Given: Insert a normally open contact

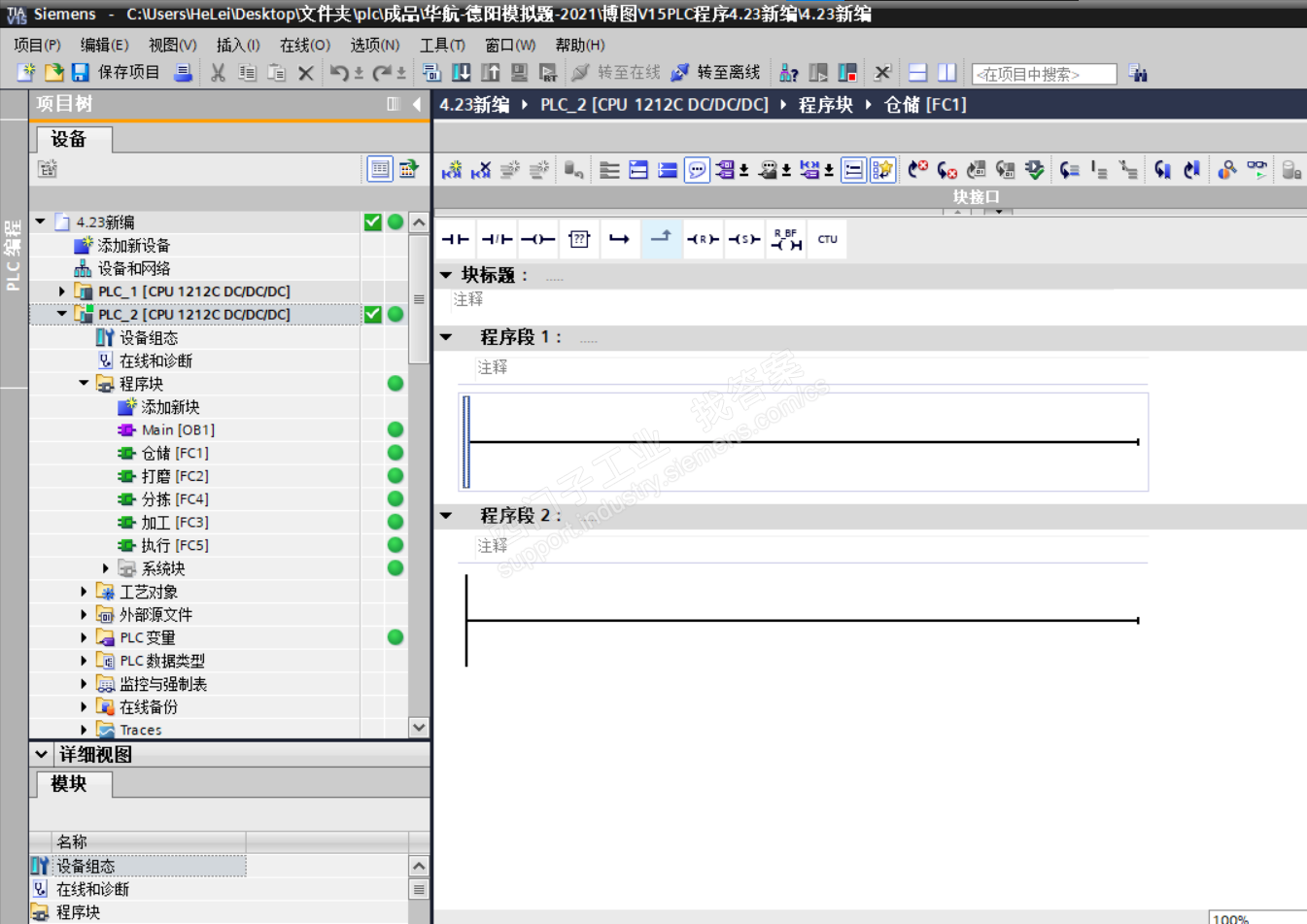Looking at the screenshot, I should point(455,239).
